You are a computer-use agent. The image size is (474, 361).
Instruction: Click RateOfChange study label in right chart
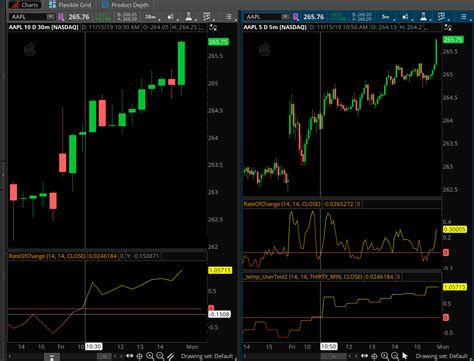[282, 204]
